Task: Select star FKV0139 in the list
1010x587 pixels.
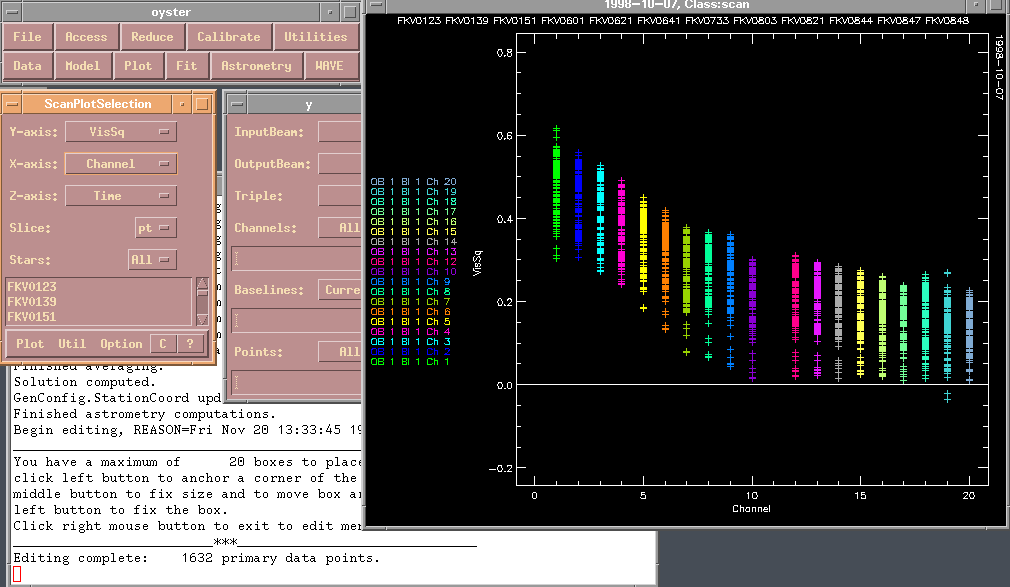Action: pos(32,302)
